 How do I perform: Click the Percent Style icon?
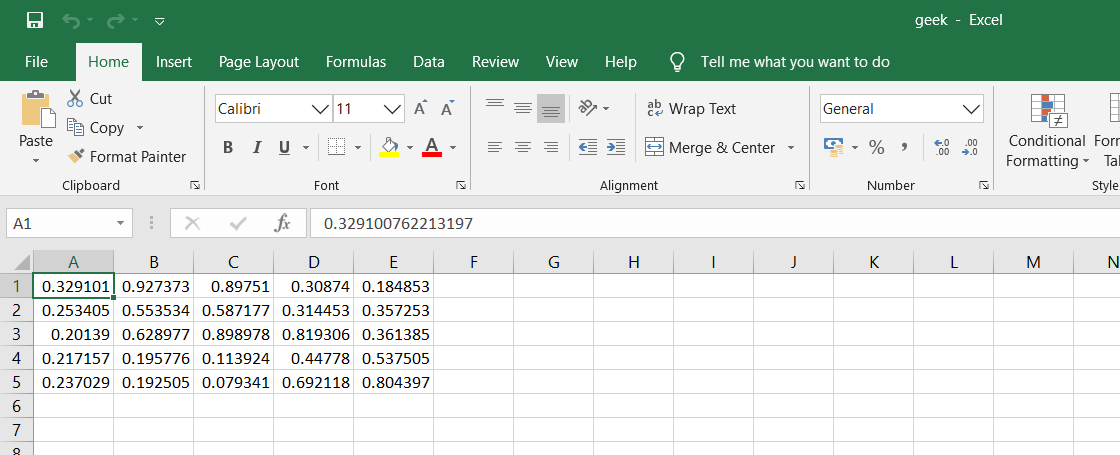point(877,148)
